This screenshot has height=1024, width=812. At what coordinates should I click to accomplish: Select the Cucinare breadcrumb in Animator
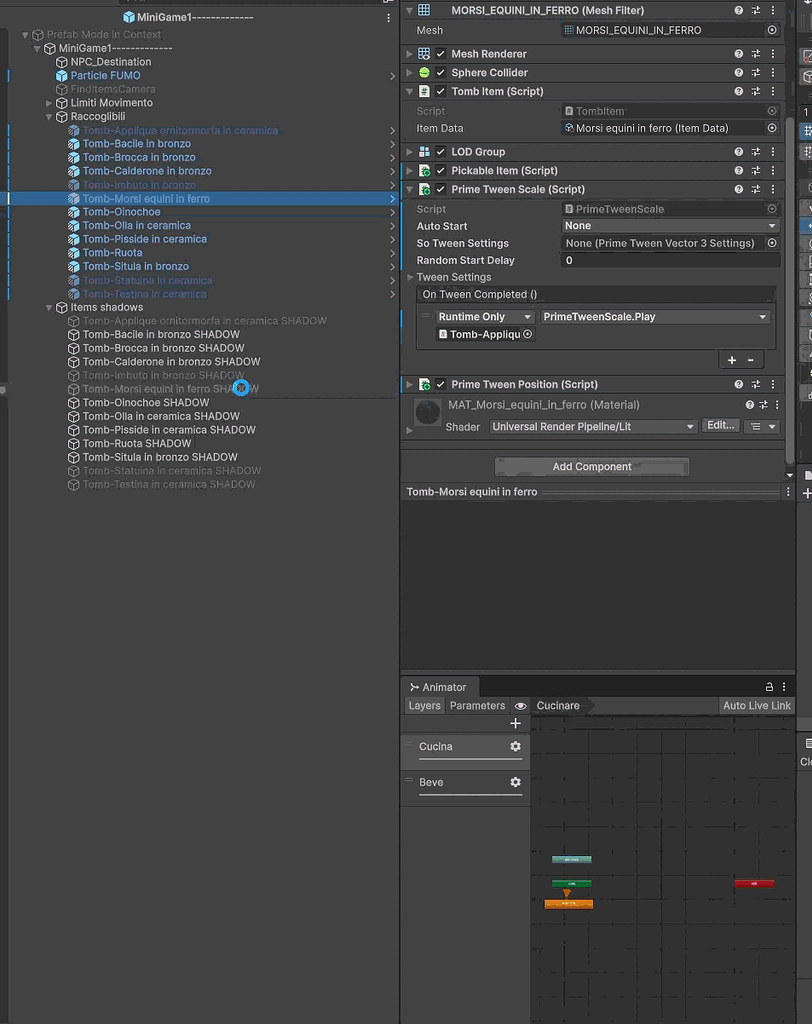557,705
